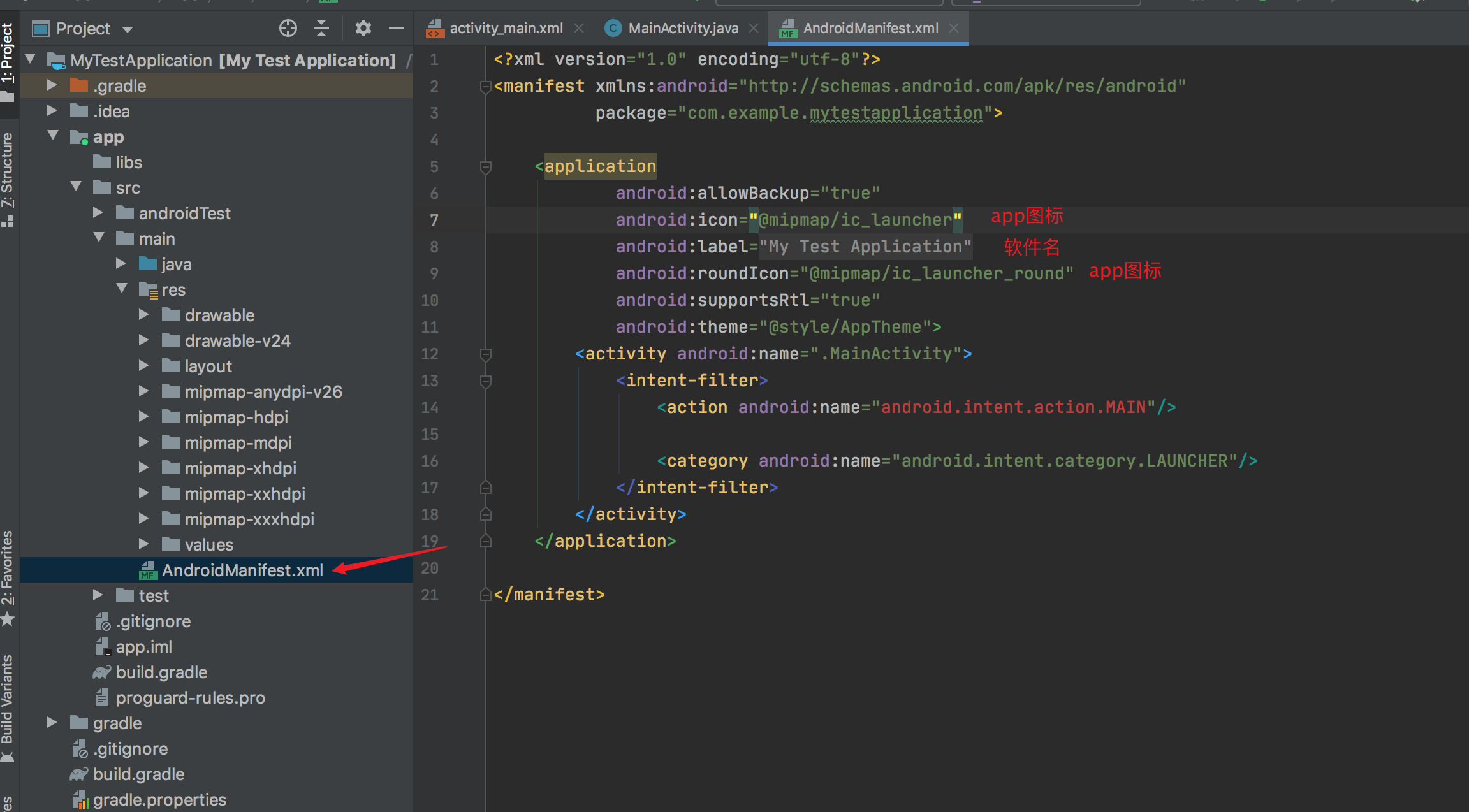
Task: Fold the intent-filter tag at line 13
Action: 485,381
